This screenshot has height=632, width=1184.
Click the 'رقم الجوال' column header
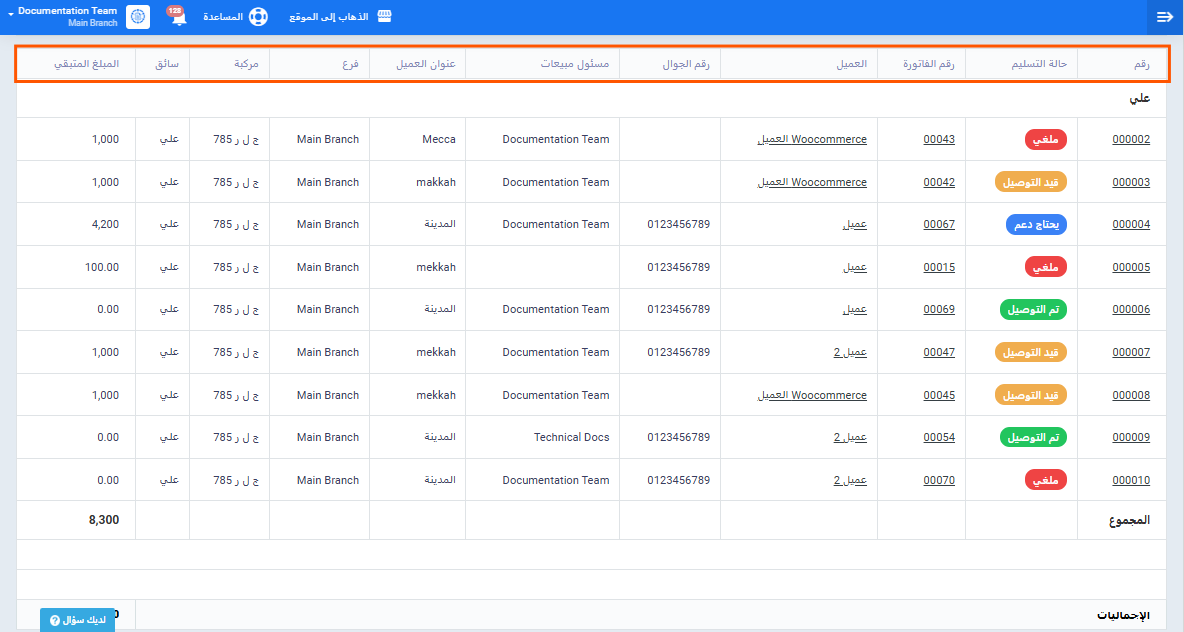686,64
